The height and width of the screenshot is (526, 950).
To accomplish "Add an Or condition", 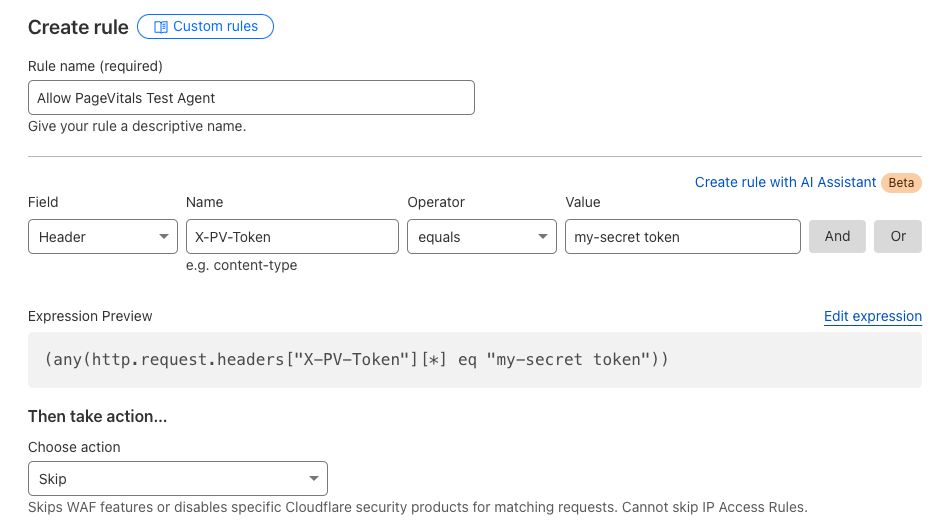I will 898,236.
